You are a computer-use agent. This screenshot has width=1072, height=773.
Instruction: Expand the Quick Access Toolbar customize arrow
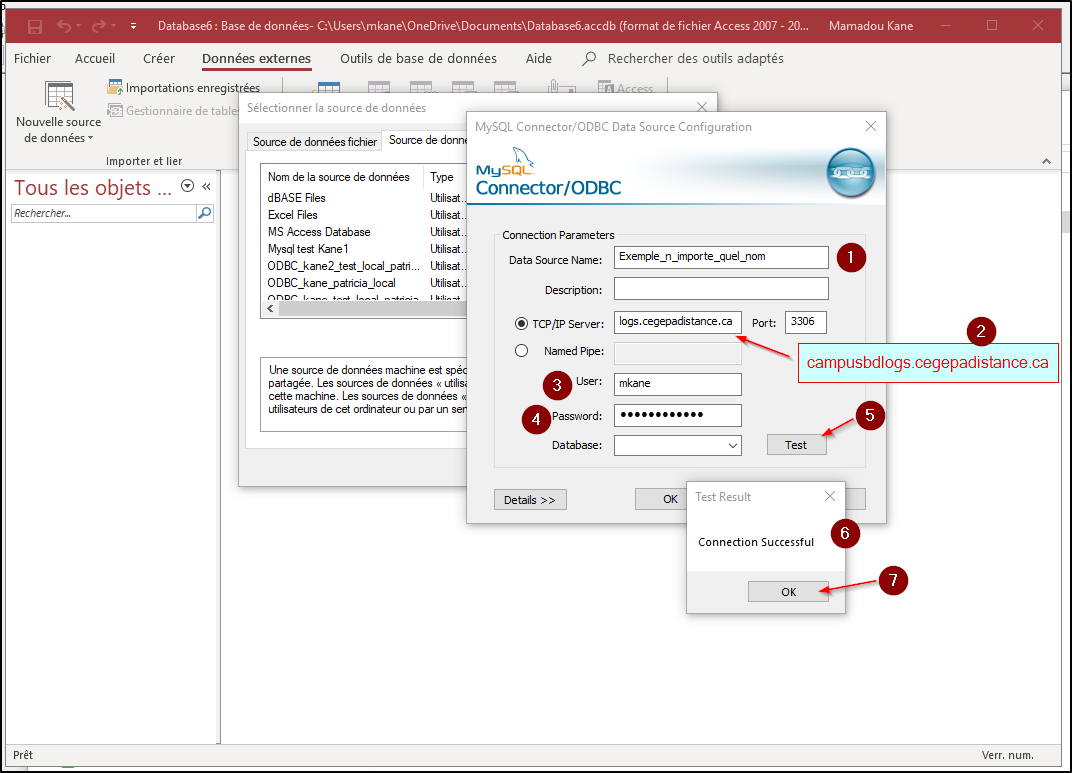click(x=134, y=26)
